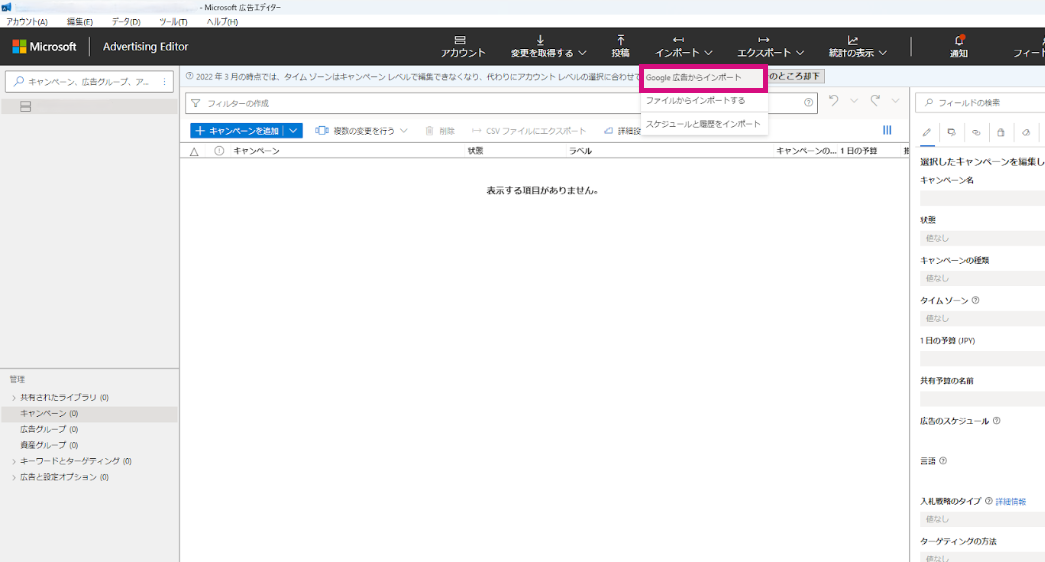Open the データ(D) menu
The height and width of the screenshot is (562, 1045).
pos(126,21)
